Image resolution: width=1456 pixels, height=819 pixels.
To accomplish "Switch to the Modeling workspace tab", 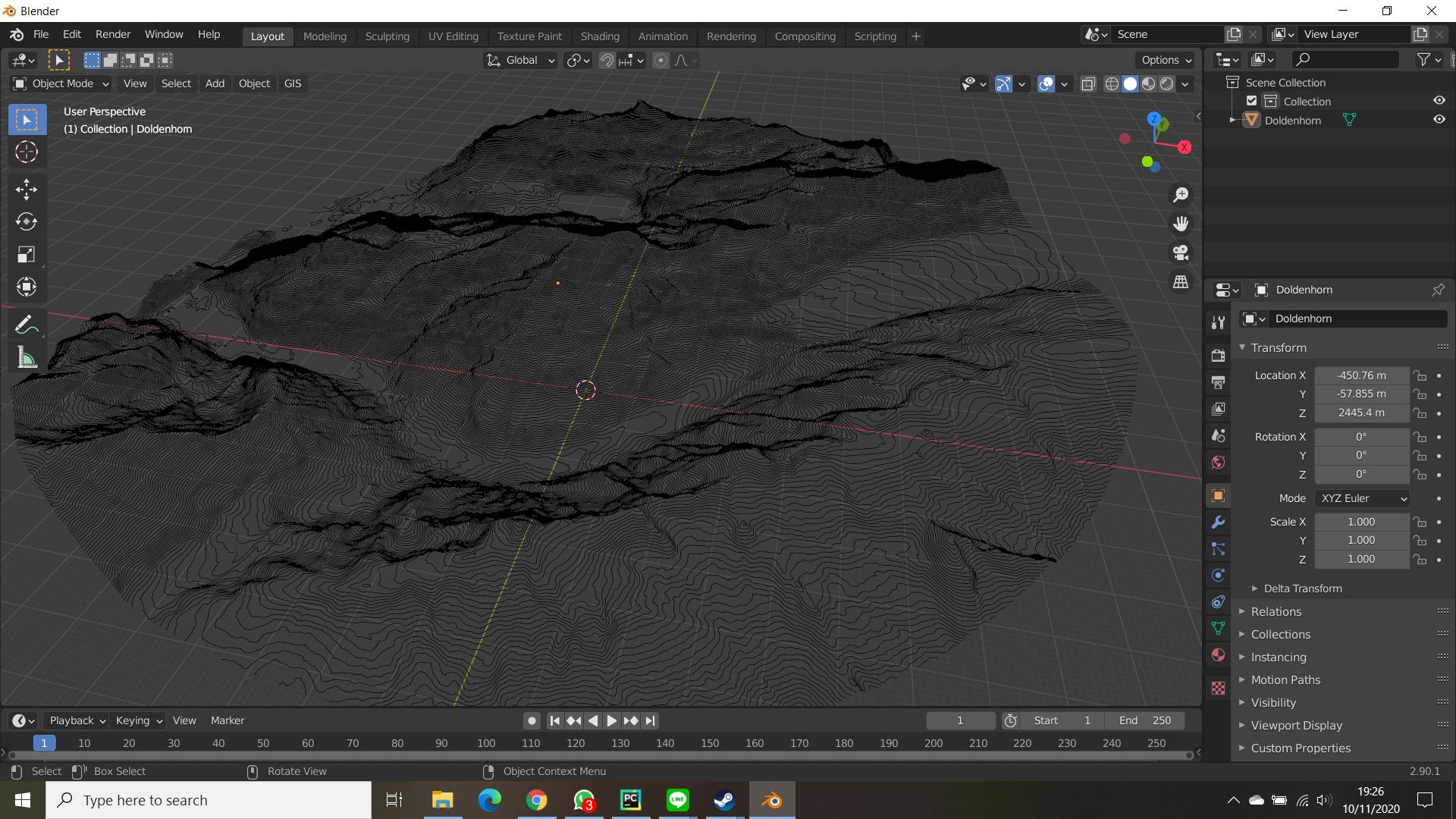I will pyautogui.click(x=325, y=36).
